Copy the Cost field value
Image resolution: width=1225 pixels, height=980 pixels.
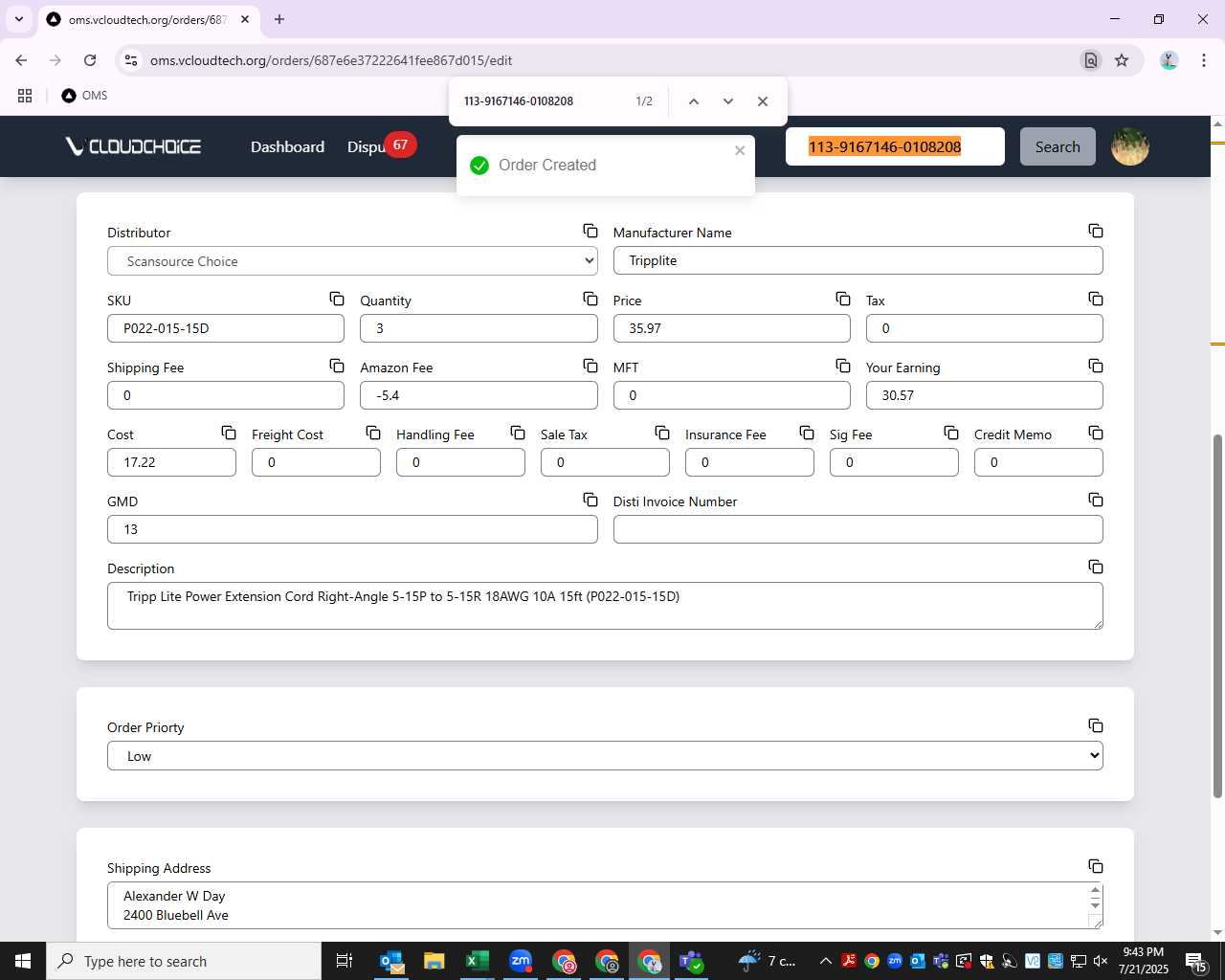click(229, 433)
